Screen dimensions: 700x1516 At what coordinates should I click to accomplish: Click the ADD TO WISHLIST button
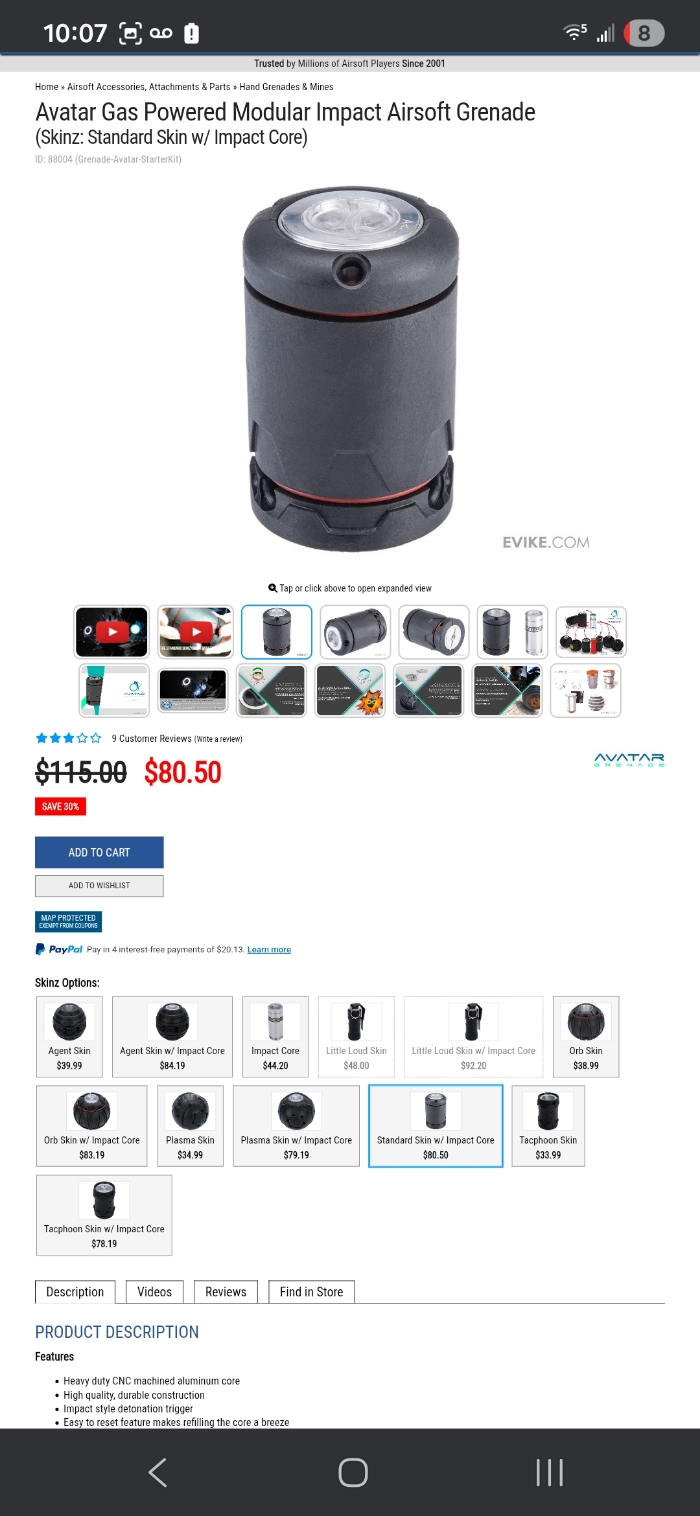point(99,885)
